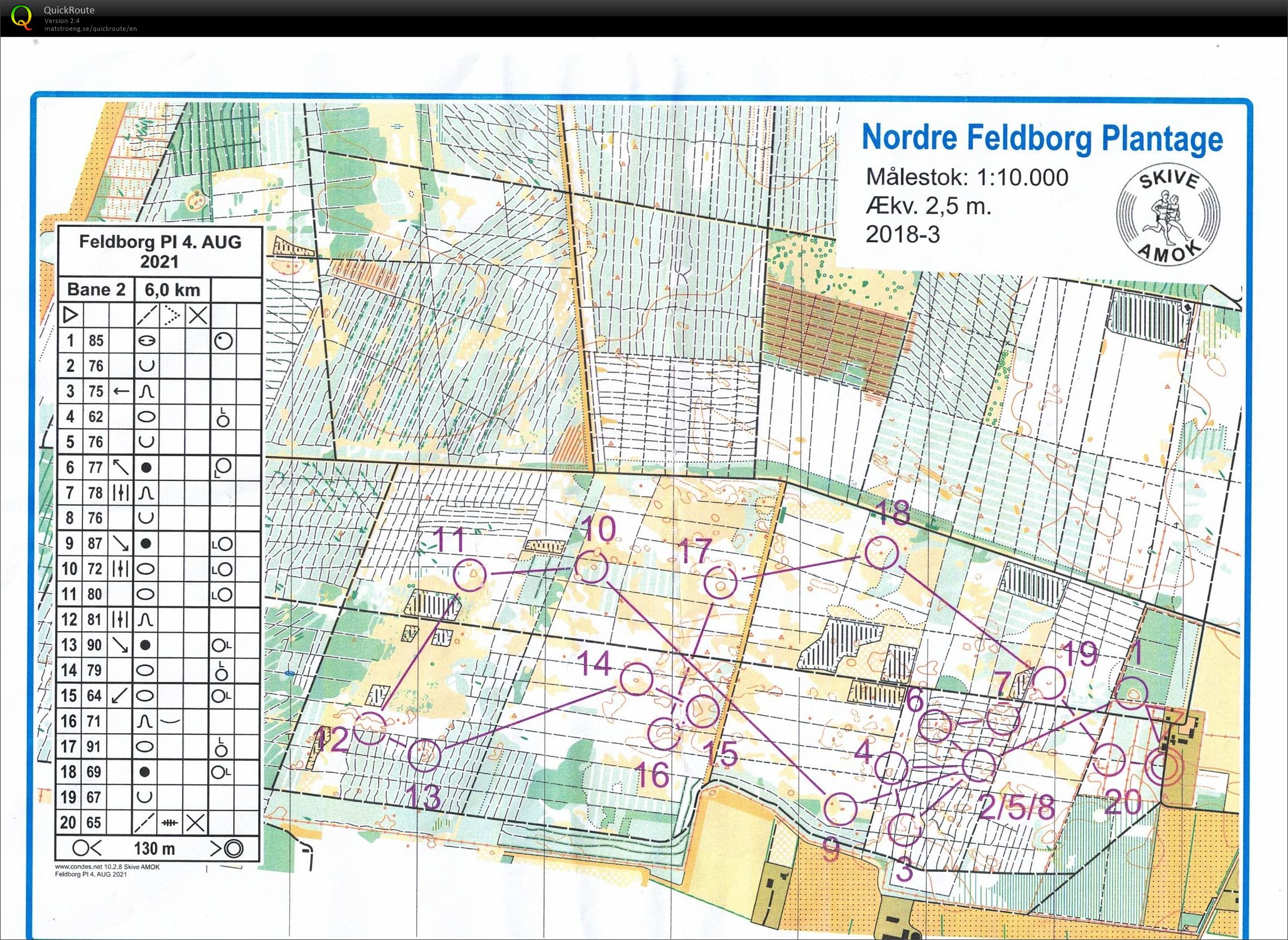
Task: Click the QuickRoute title text
Action: [70, 10]
